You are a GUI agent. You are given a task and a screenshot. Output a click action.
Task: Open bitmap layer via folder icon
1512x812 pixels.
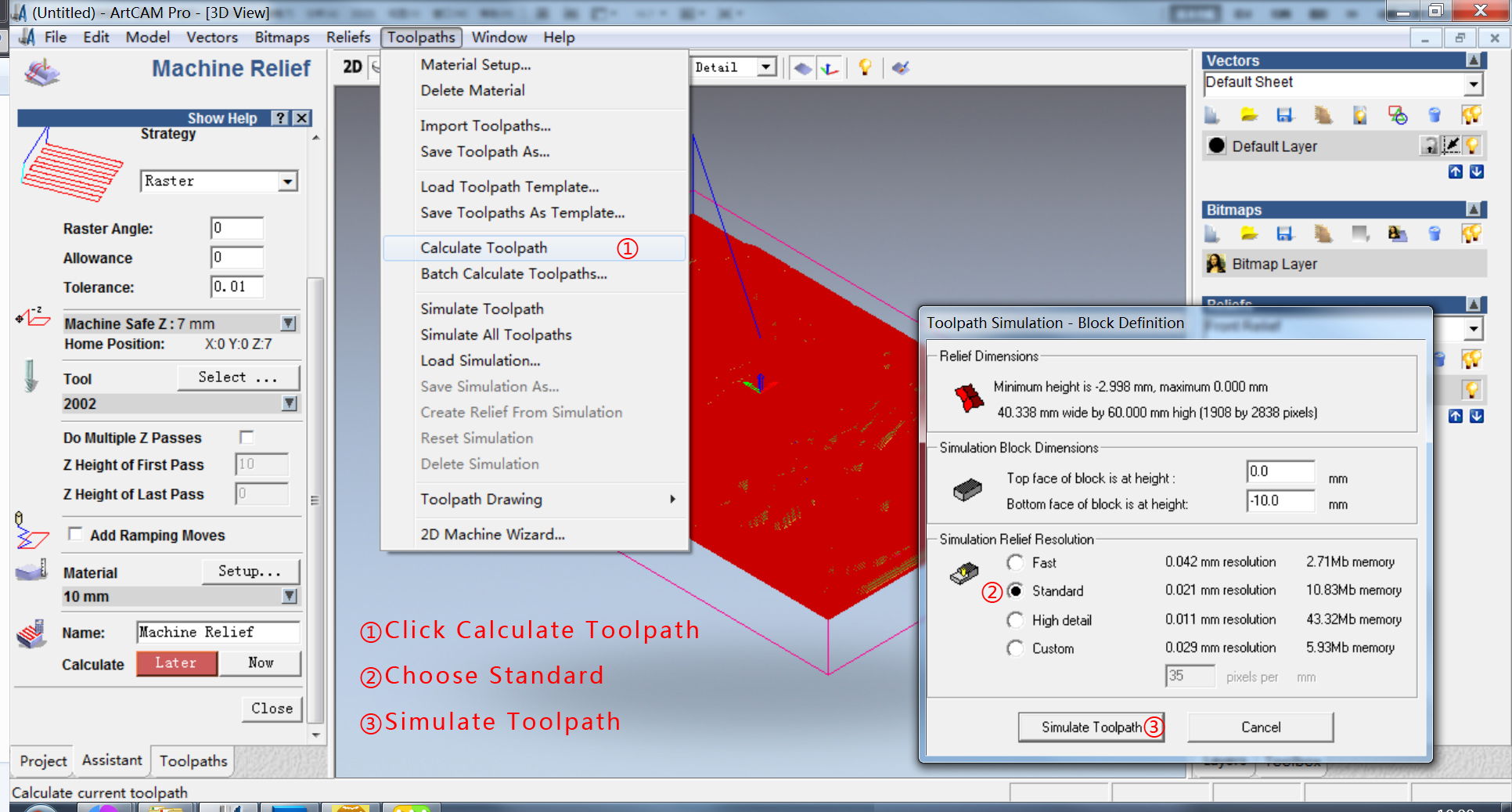tap(1249, 233)
